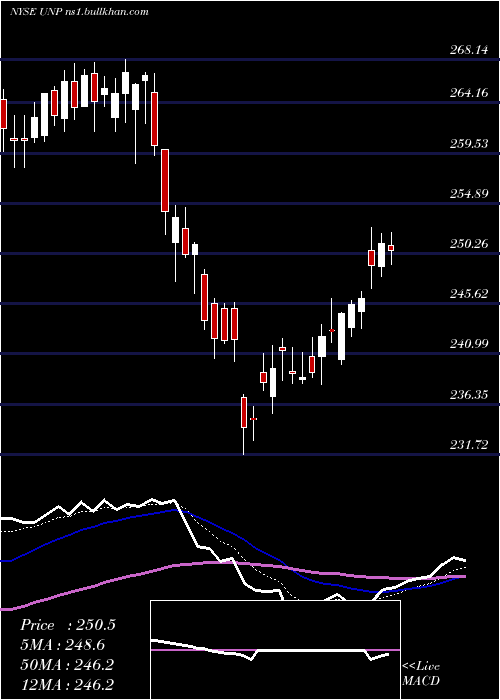Click the NYSE UNP ns1.bullkhan.com header text
Image resolution: width=500 pixels, height=700 pixels.
tap(79, 12)
